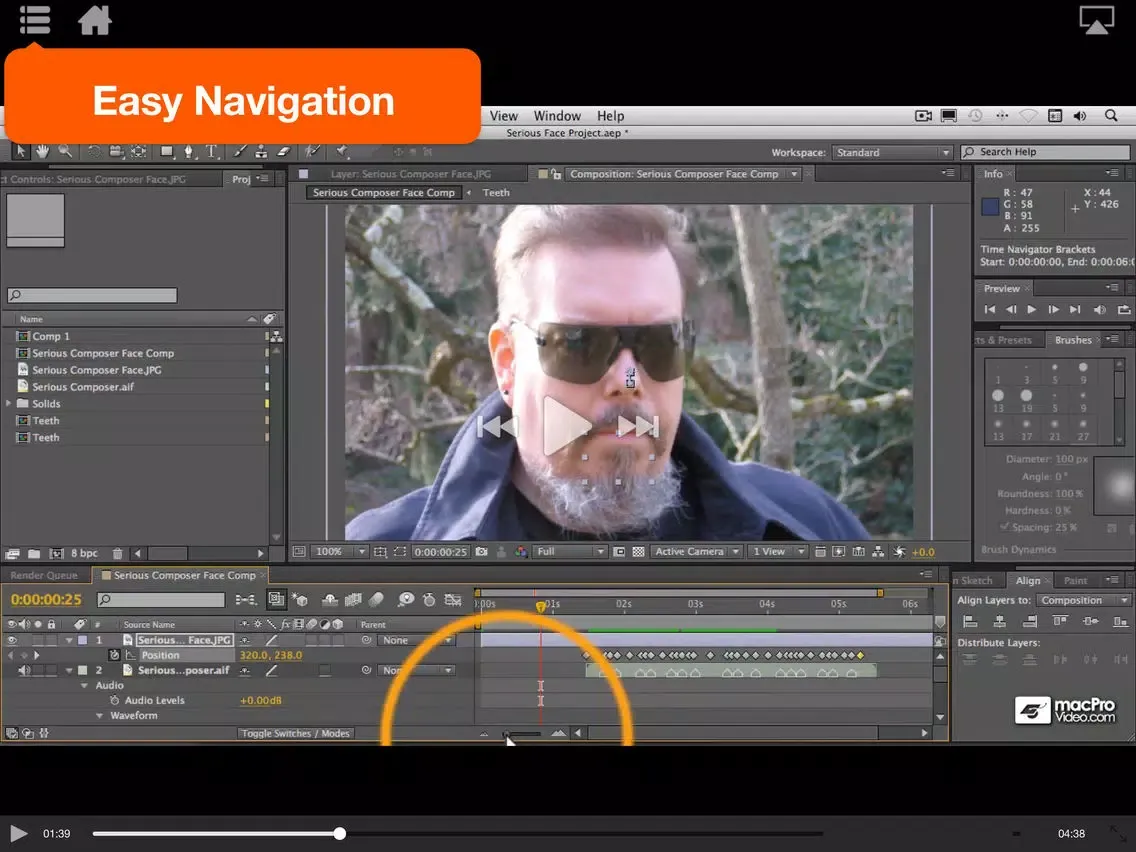This screenshot has width=1136, height=852.
Task: Align layers to left edge
Action: pos(970,621)
